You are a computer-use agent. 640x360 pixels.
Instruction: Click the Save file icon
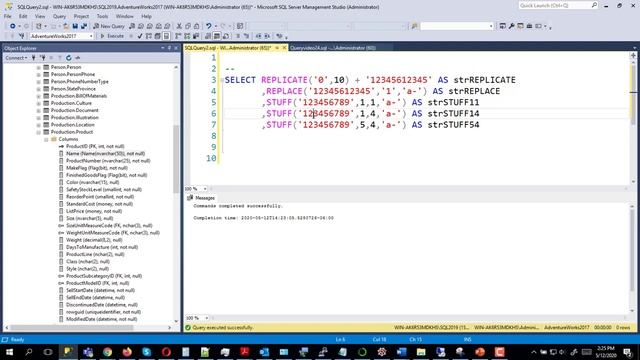(75, 26)
